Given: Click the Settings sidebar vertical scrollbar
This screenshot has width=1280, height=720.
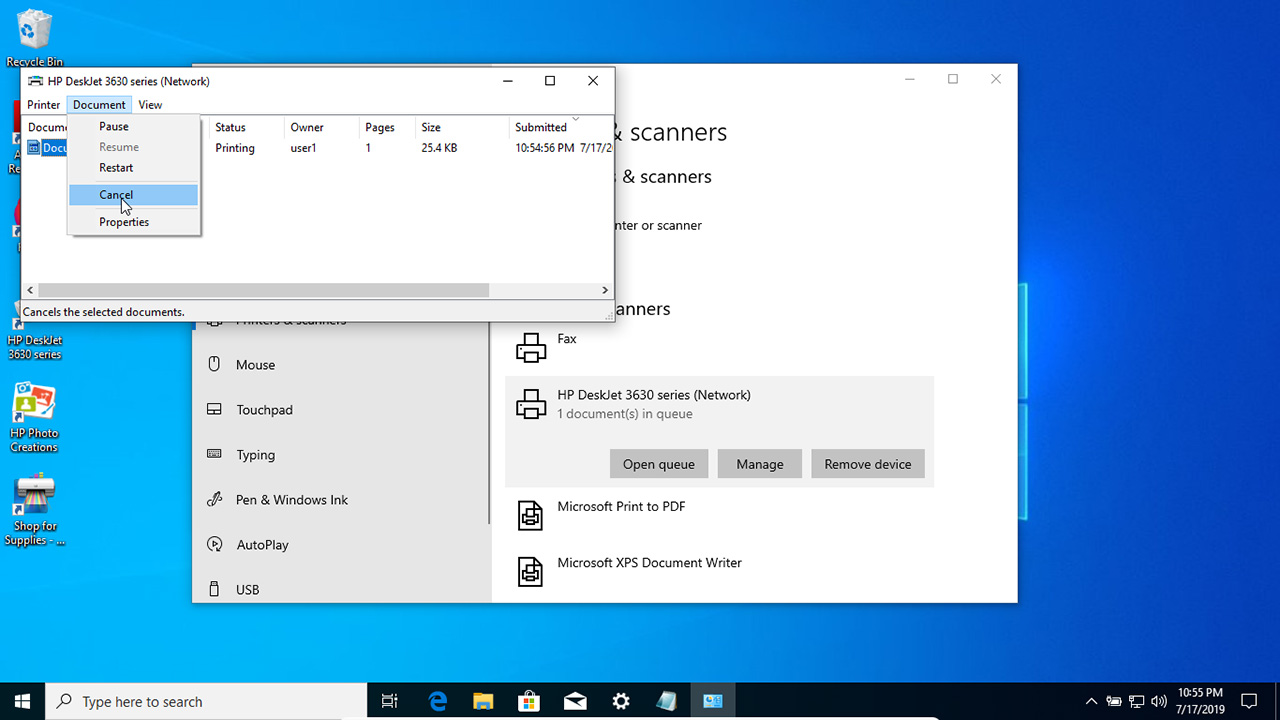Looking at the screenshot, I should [x=489, y=423].
